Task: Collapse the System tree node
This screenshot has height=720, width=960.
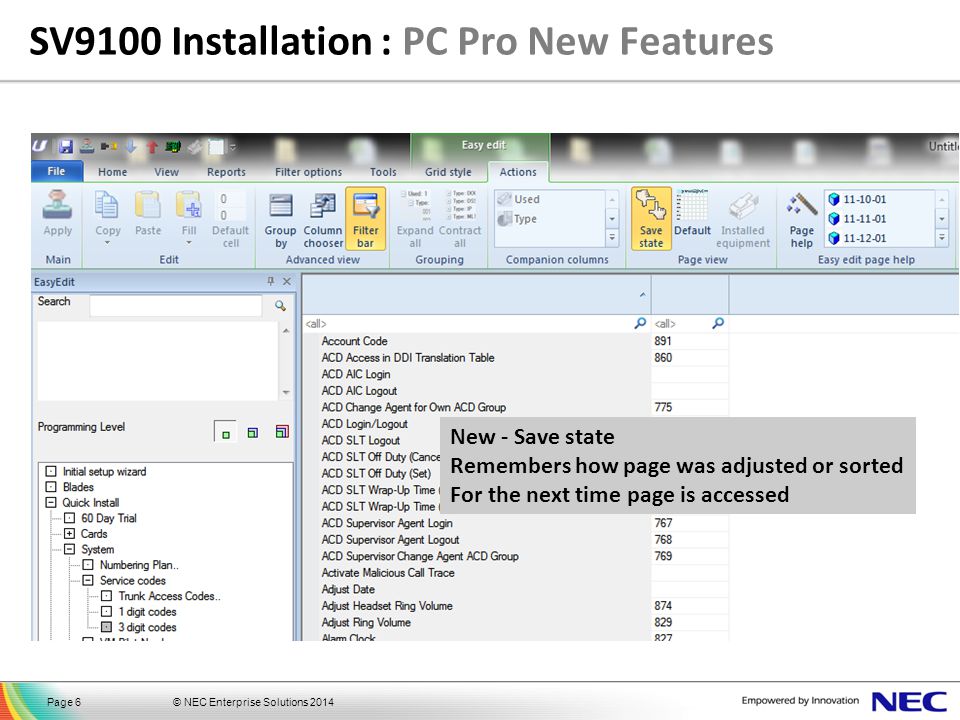Action: coord(70,549)
